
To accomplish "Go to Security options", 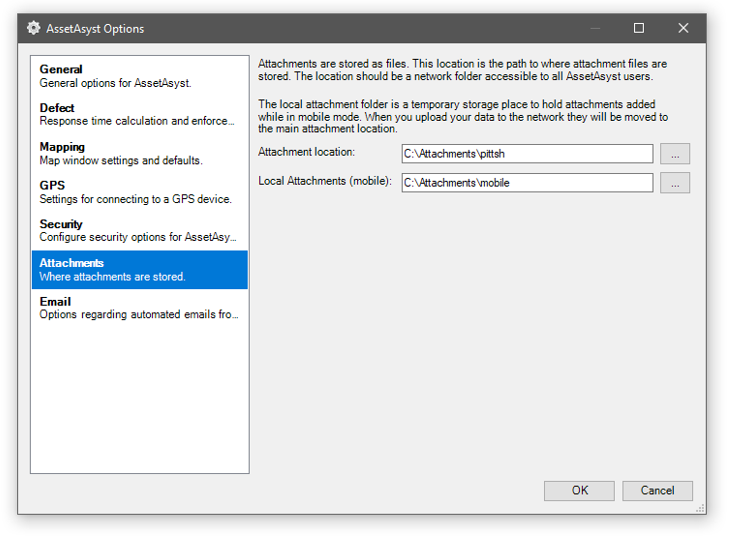I will [139, 231].
